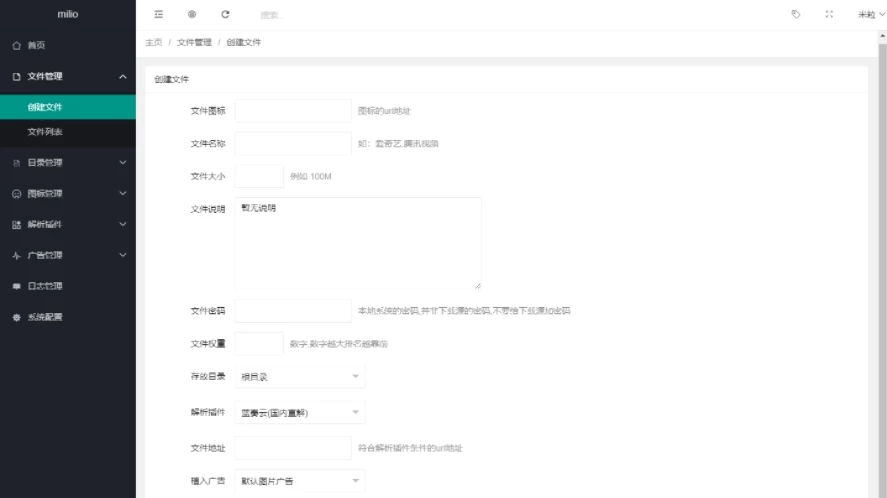Click the 日志管理 icon in sidebar

(x=16, y=286)
